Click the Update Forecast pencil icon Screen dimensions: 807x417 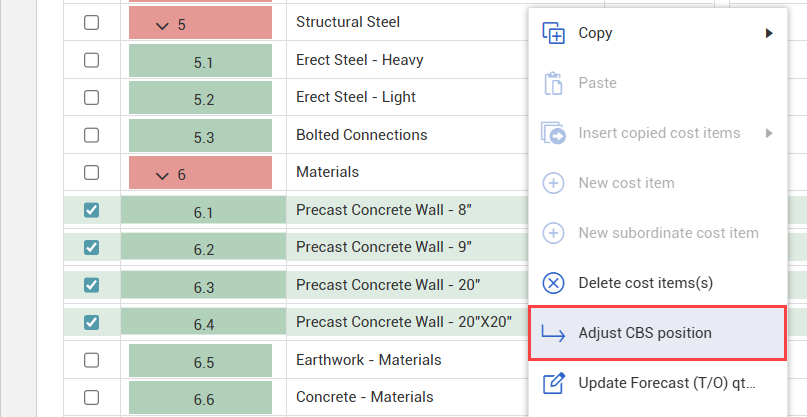tap(553, 383)
